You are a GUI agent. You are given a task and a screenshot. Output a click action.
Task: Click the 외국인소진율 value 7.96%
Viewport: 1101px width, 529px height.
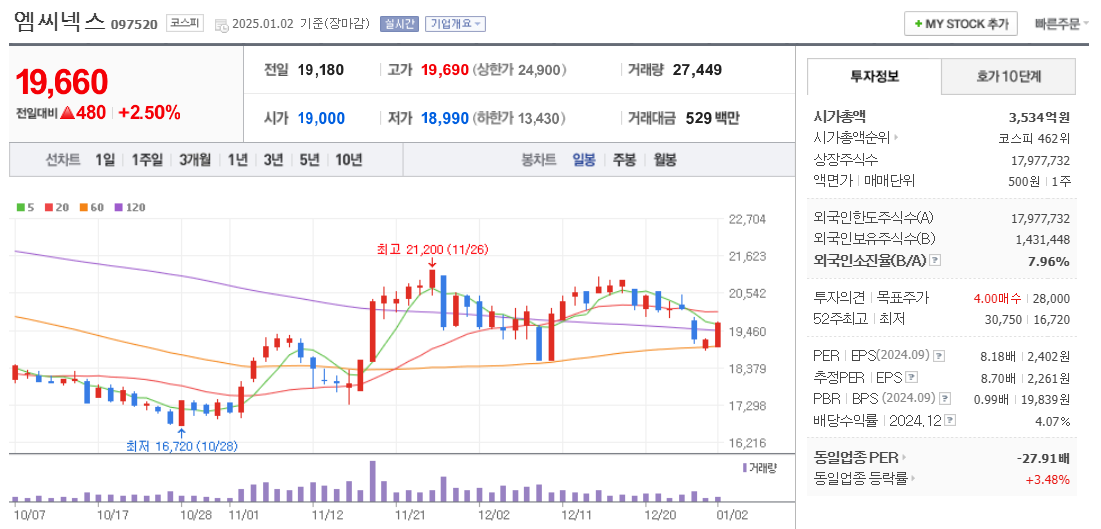tap(1050, 262)
